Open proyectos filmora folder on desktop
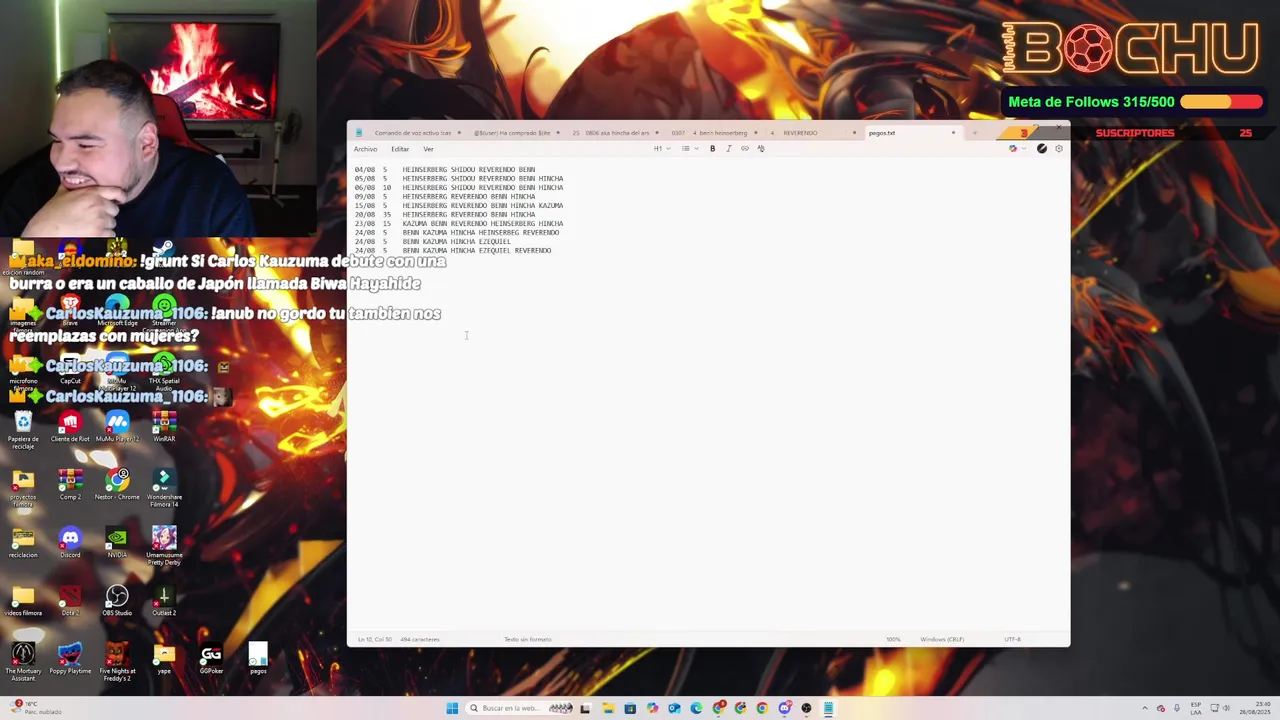Viewport: 1280px width, 720px height. pyautogui.click(x=23, y=488)
